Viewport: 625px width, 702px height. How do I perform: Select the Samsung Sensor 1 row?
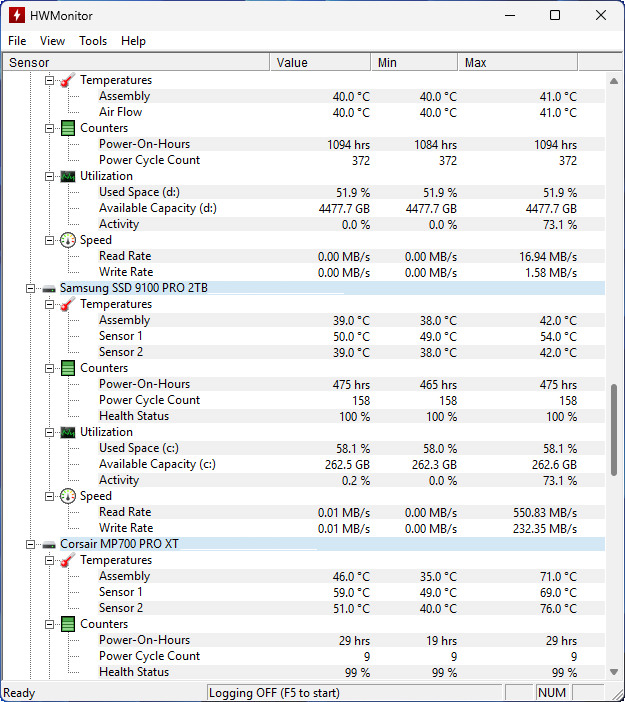pyautogui.click(x=351, y=336)
